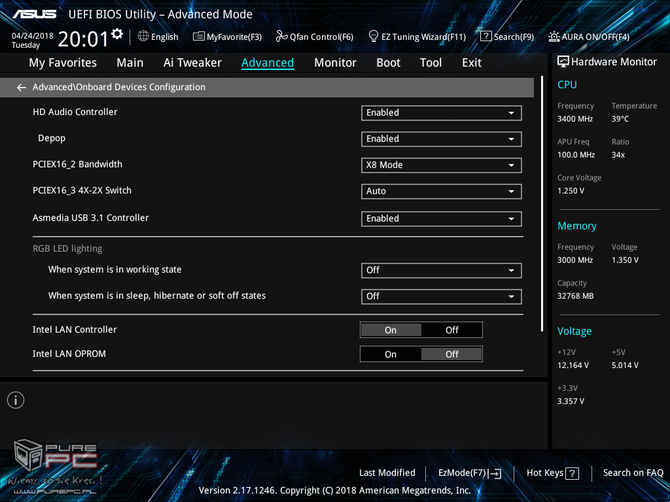Switch to My Favorites tab
This screenshot has height=502, width=670.
click(63, 63)
